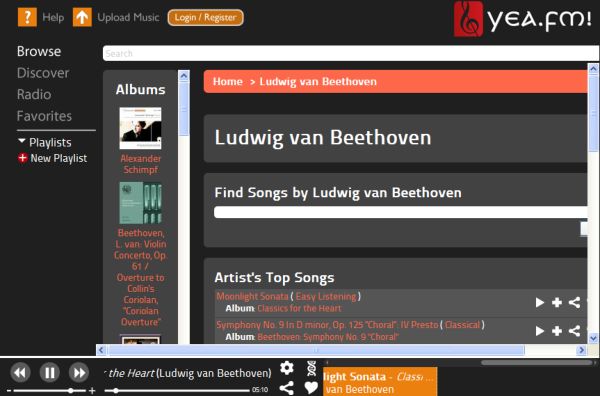This screenshot has height=396, width=600.
Task: Click the orange Help question mark icon
Action: coord(27,17)
